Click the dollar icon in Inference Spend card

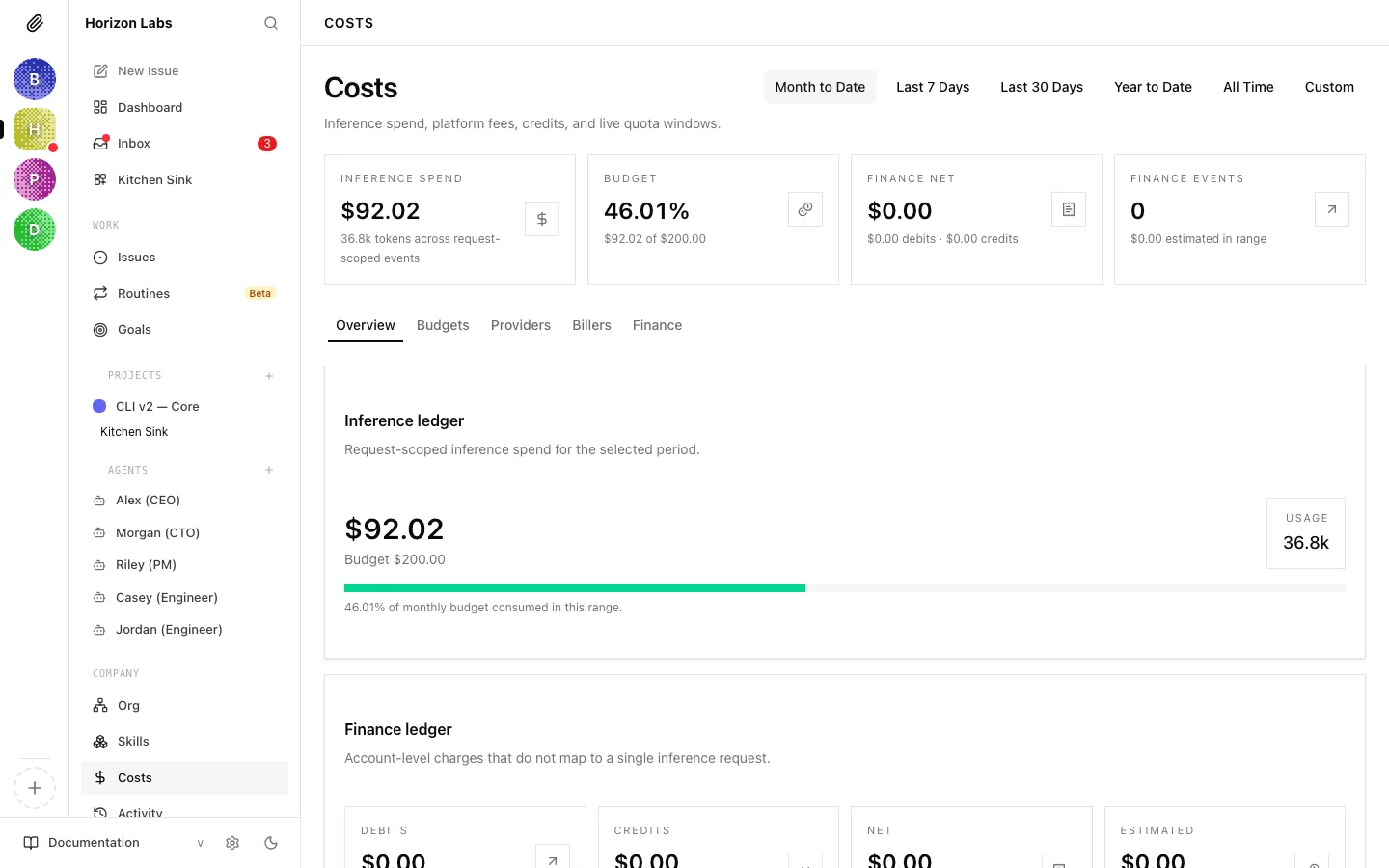[x=542, y=219]
